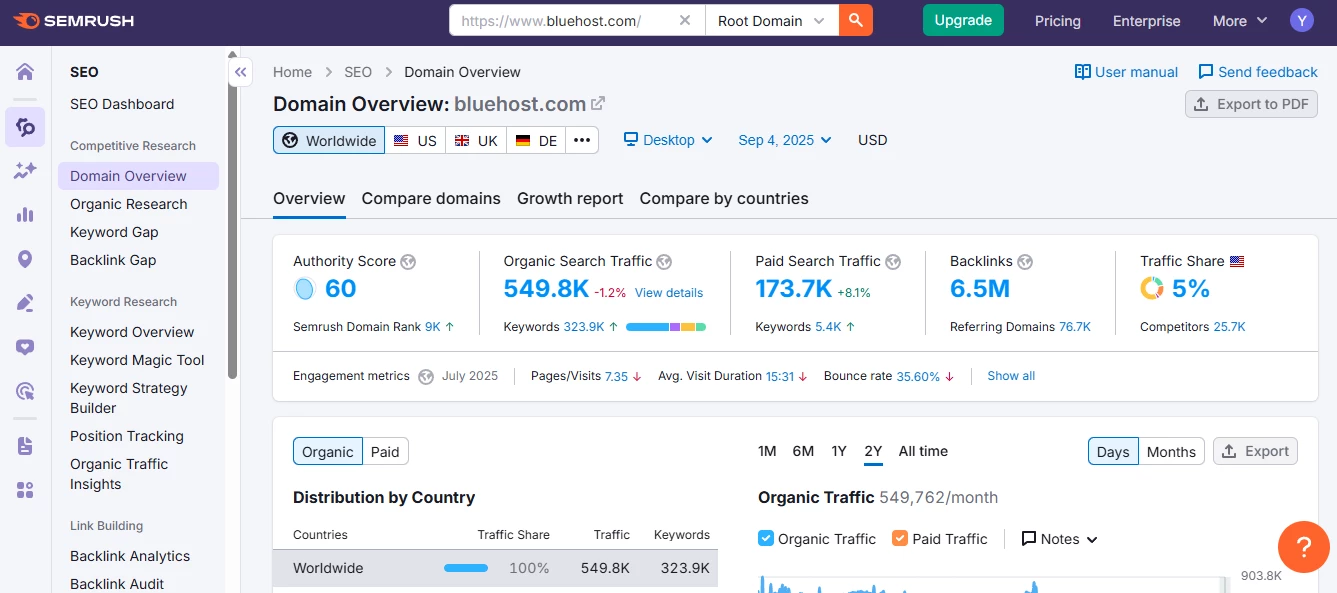The height and width of the screenshot is (593, 1337).
Task: Open the Advertising target sidebar icon
Action: [25, 391]
